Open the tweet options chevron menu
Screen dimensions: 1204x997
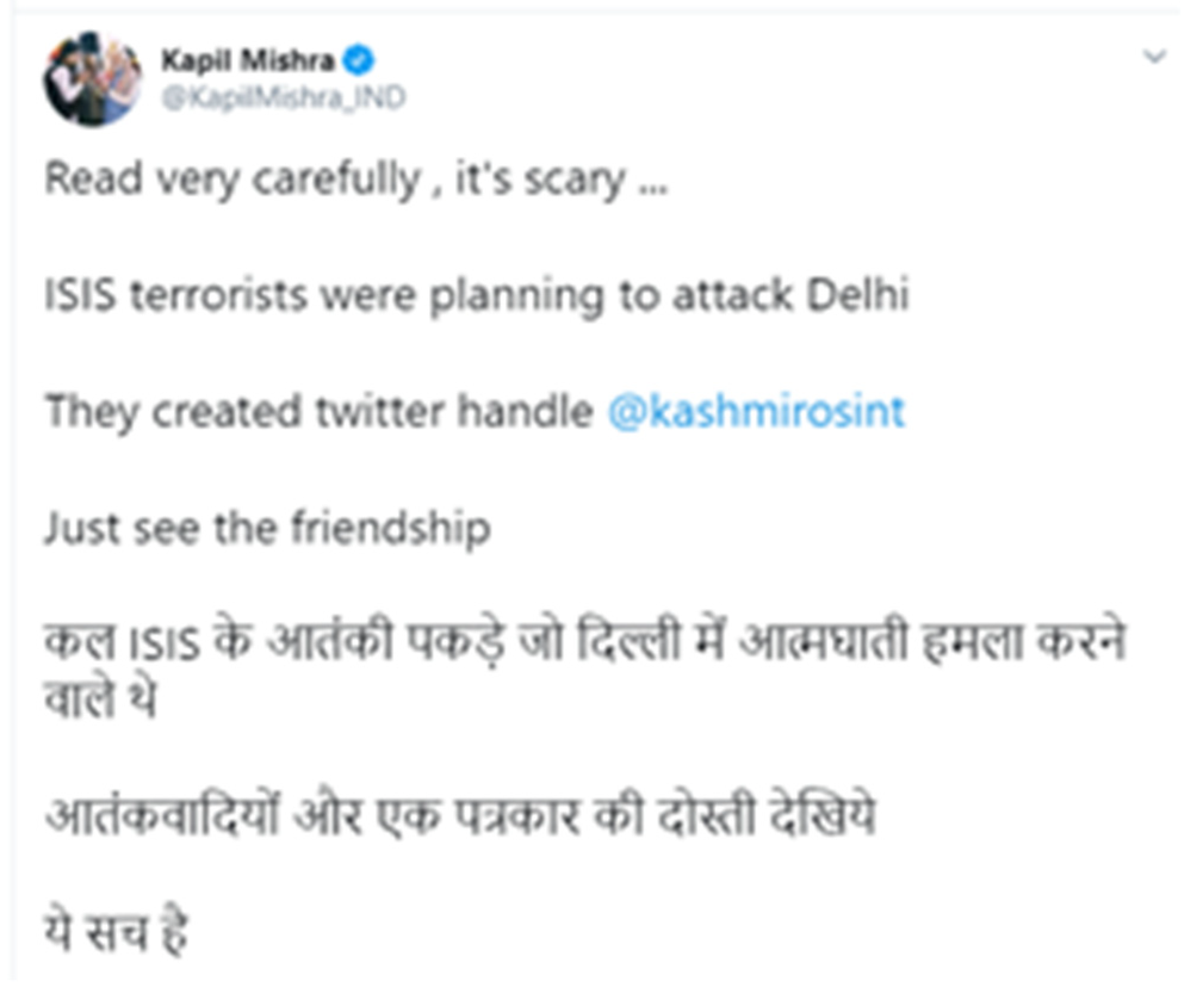(x=1155, y=57)
